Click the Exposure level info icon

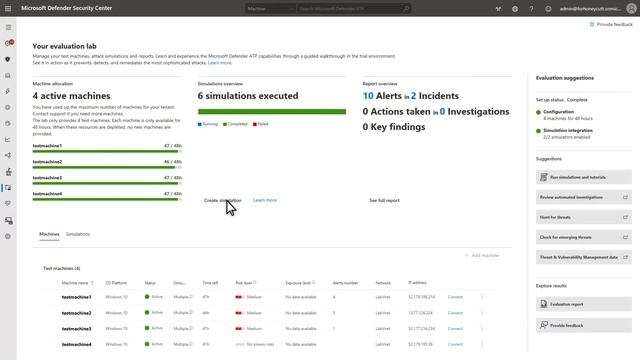click(x=313, y=282)
